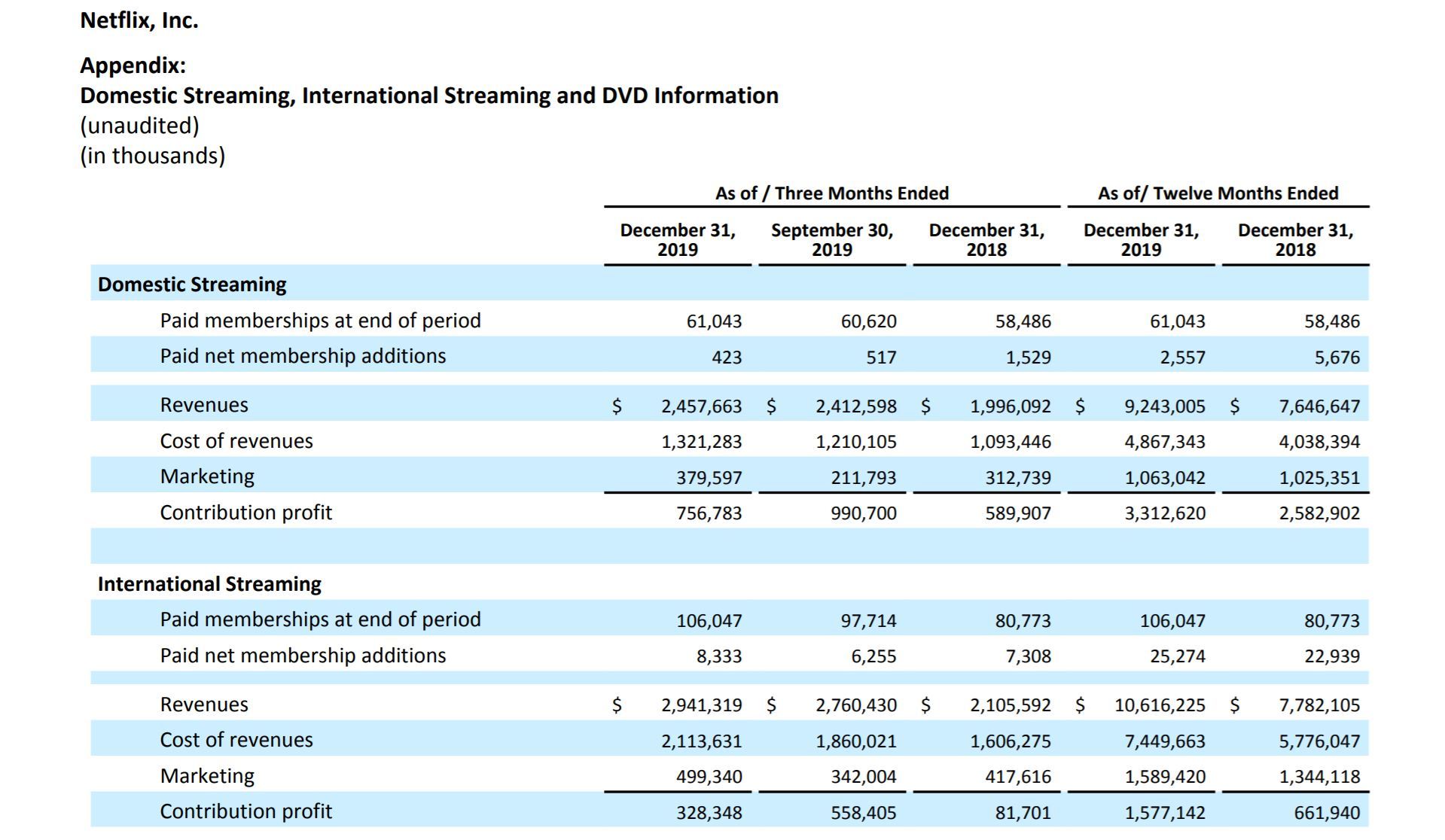Click international cost of revenues 2,113,631
The width and height of the screenshot is (1445, 840).
click(x=701, y=741)
